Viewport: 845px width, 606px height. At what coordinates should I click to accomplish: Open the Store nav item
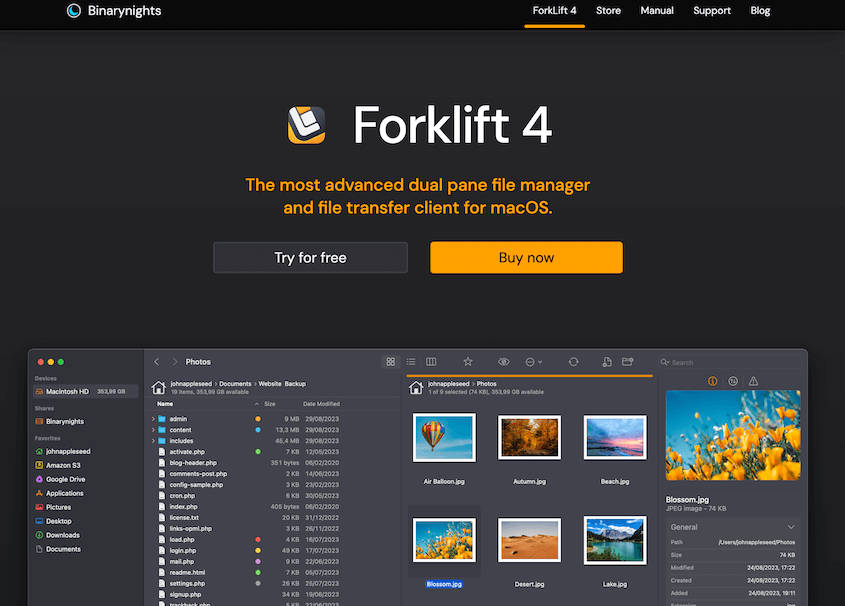[608, 11]
